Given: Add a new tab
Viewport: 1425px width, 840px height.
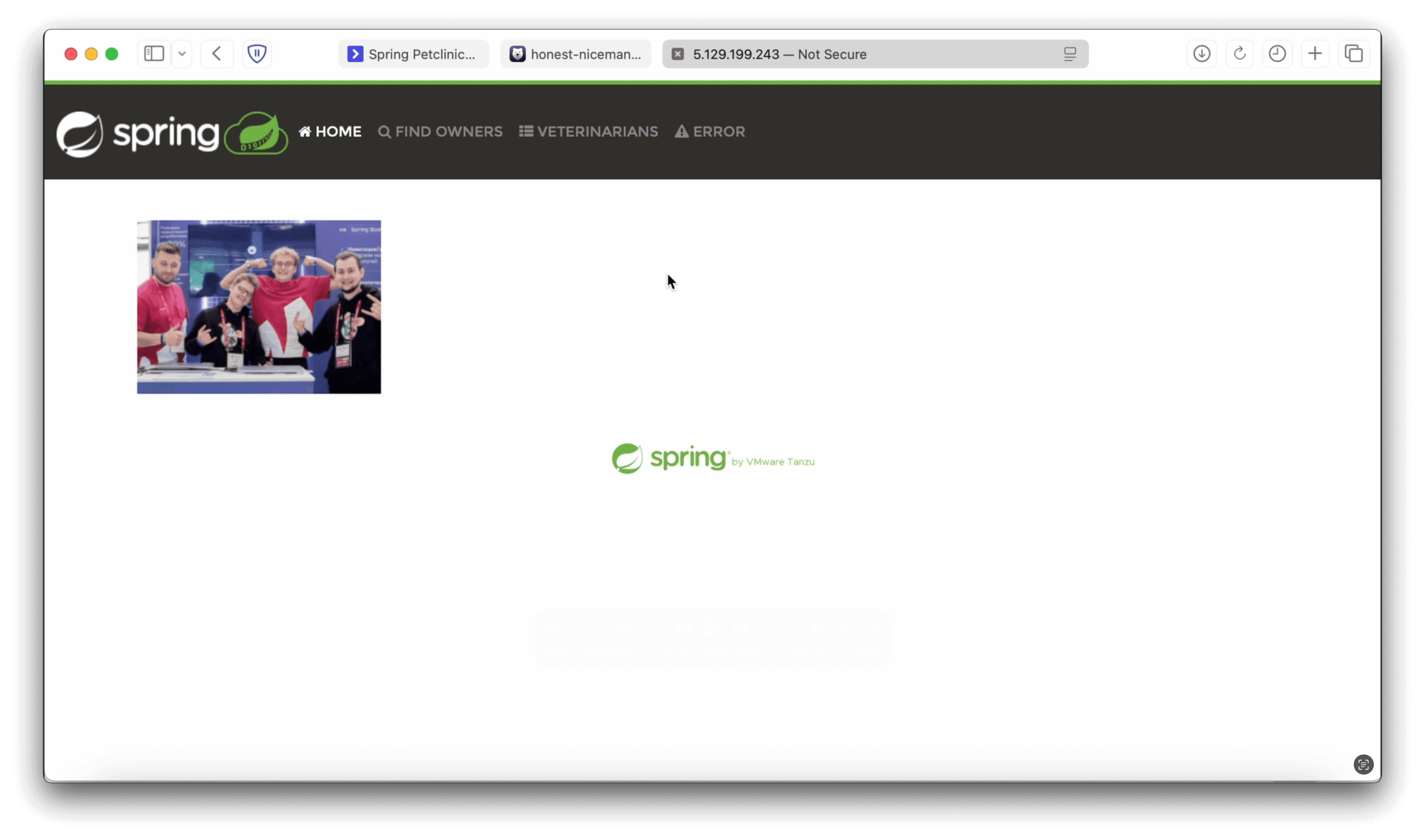Looking at the screenshot, I should click(x=1315, y=54).
